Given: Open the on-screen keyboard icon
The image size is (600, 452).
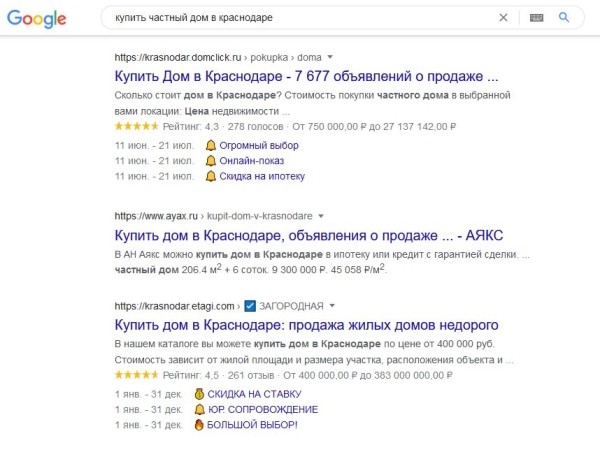Looking at the screenshot, I should 536,18.
